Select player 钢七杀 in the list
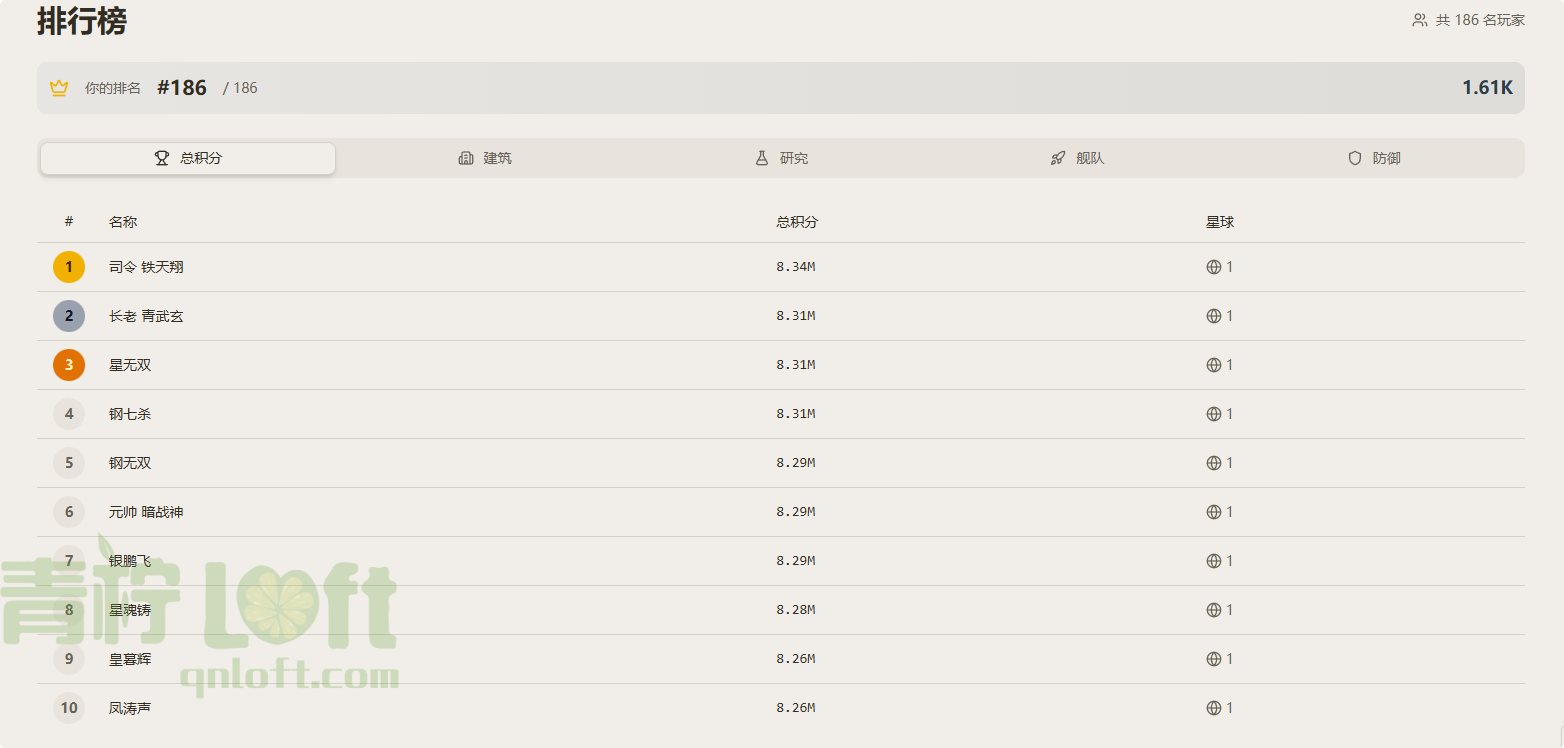1564x748 pixels. point(130,414)
